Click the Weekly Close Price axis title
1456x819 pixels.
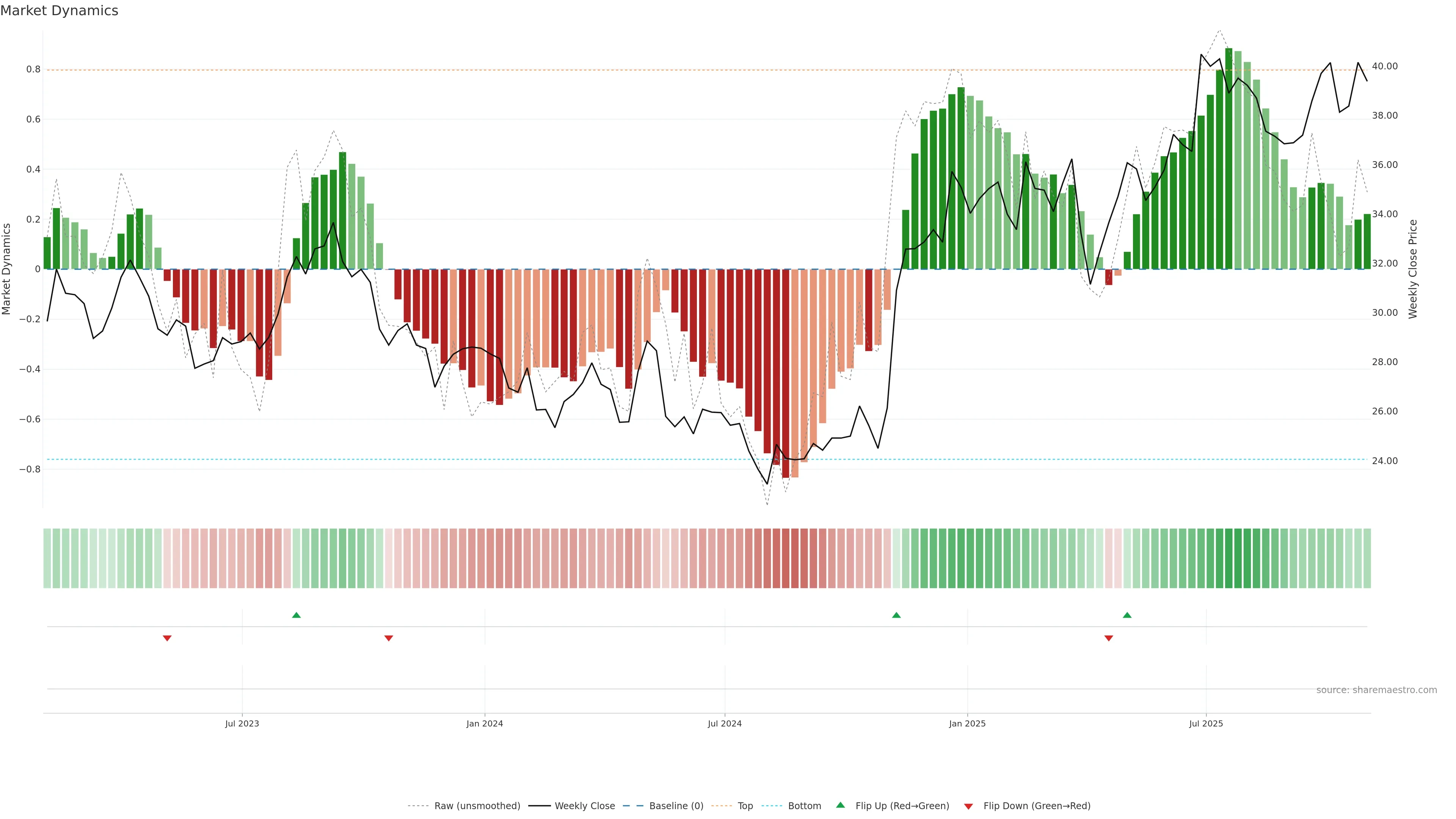pos(1412,269)
